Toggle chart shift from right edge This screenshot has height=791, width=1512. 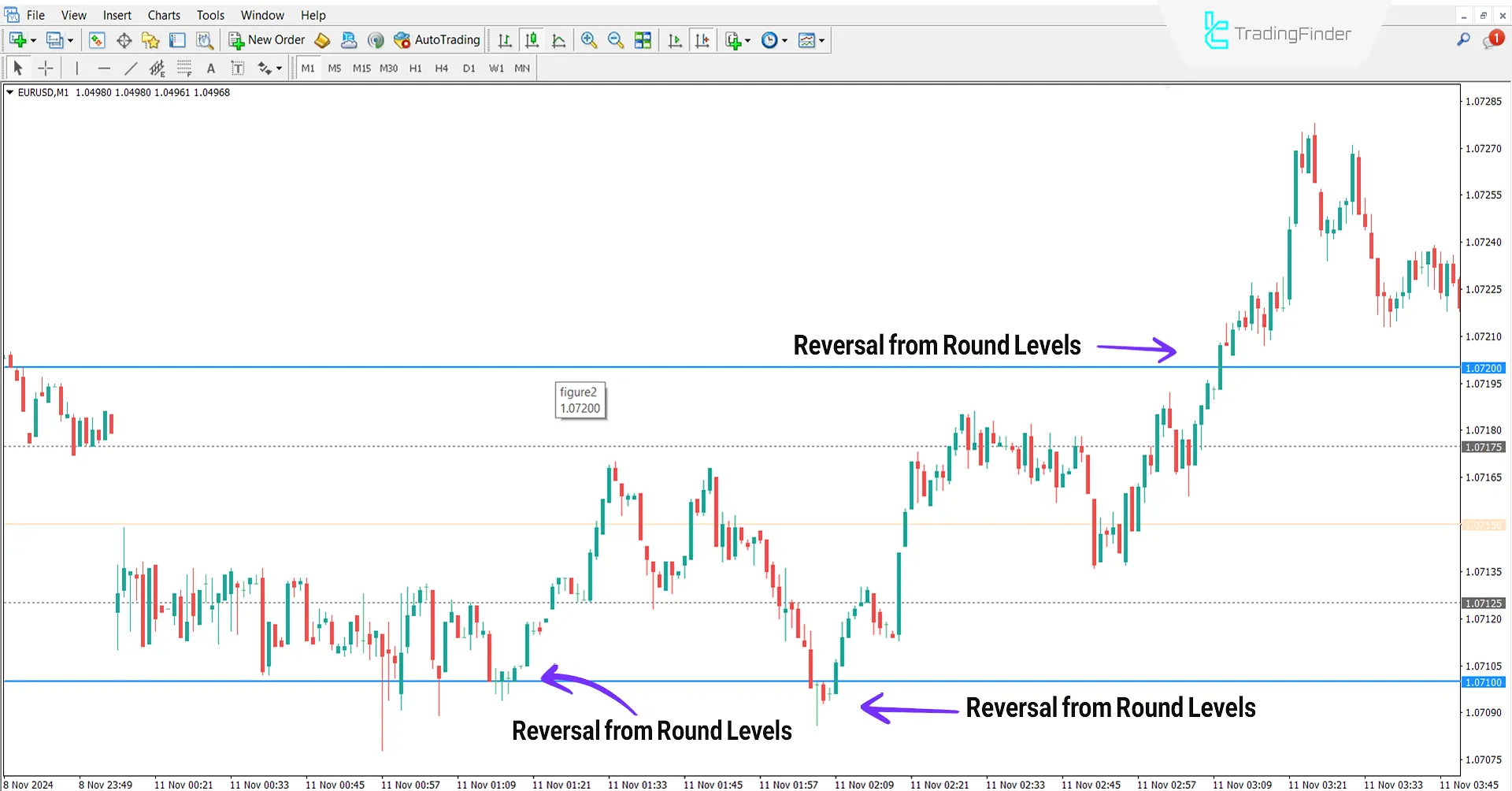703,40
